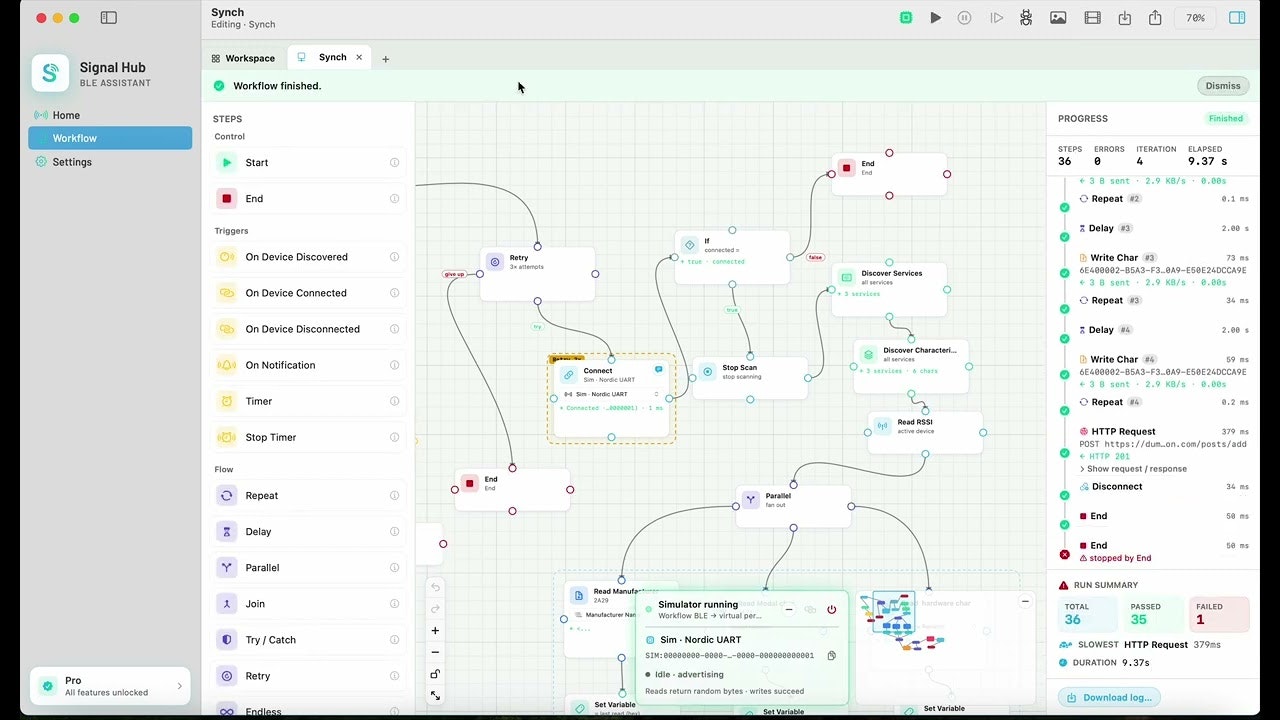Click the green chip simulator icon in toolbar
1280x720 pixels.
click(906, 18)
